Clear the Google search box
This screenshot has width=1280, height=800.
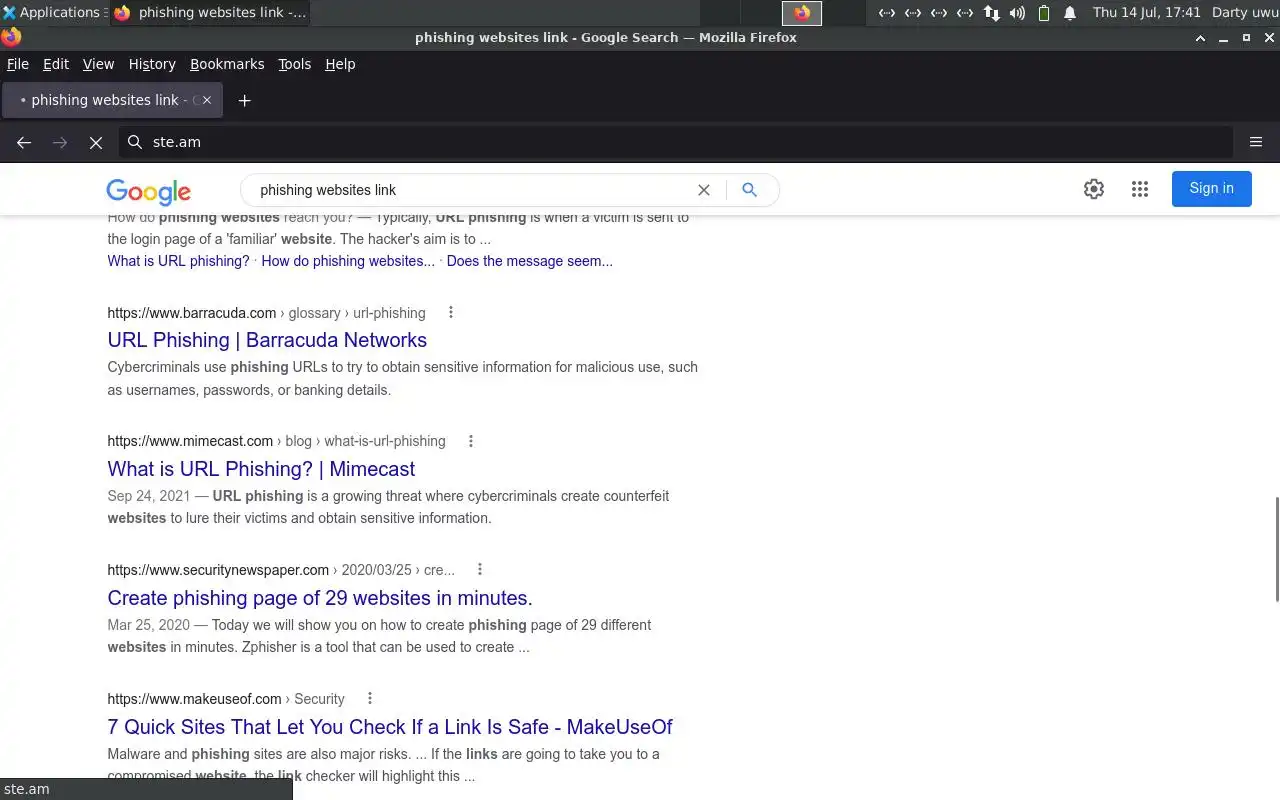tap(704, 190)
